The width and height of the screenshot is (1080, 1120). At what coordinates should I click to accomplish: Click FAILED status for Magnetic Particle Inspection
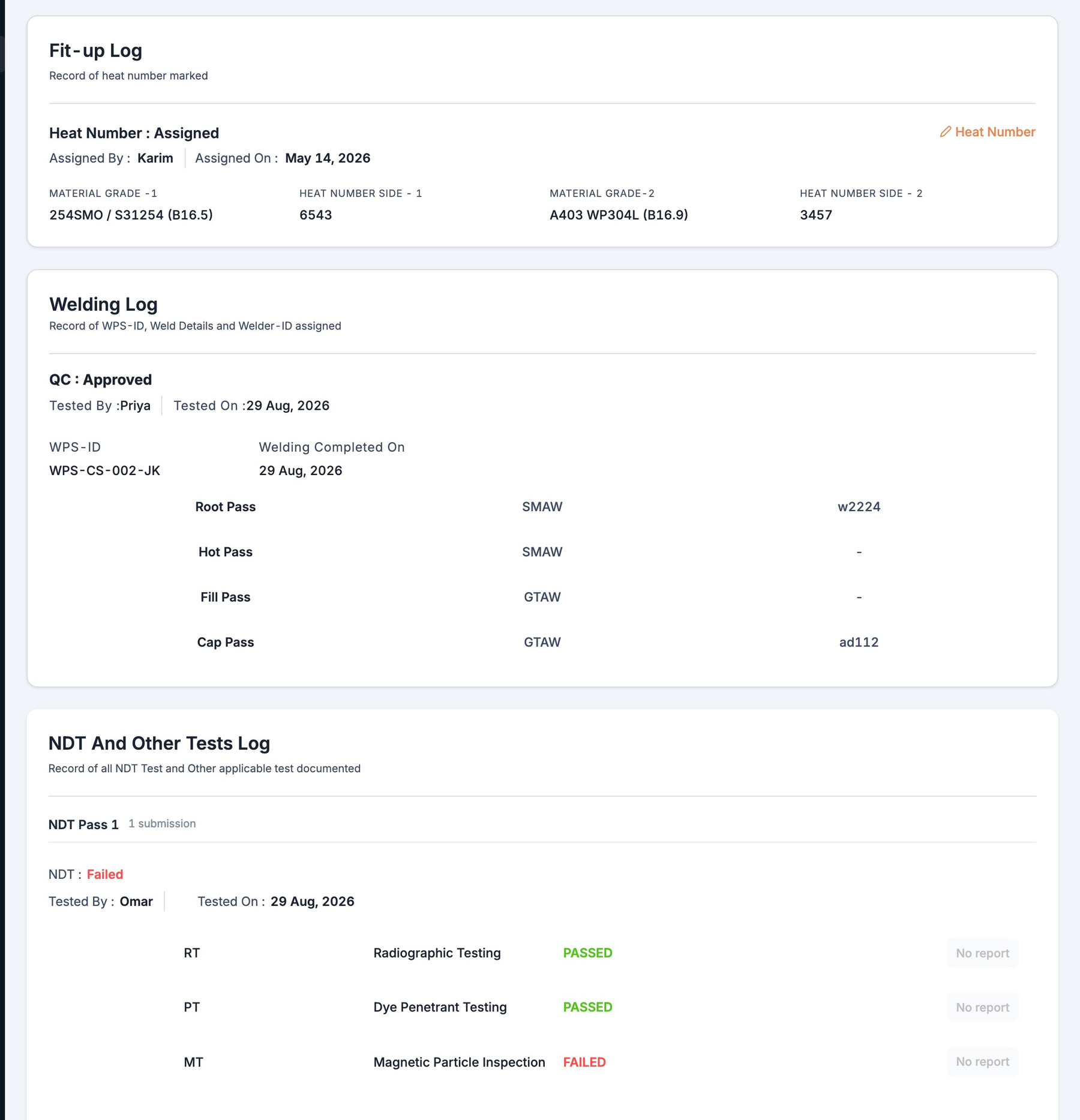coord(584,1062)
